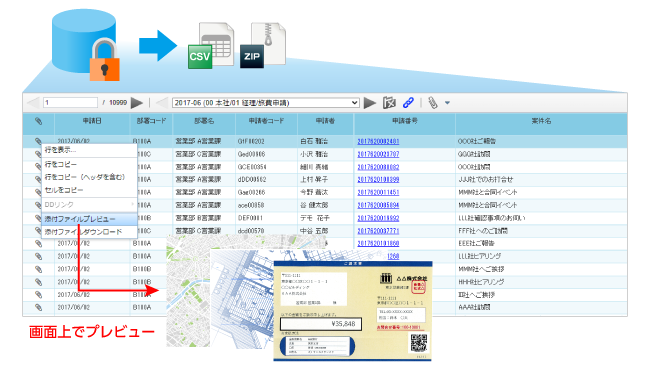Open application number link for 中谷 五郎
The image size is (650, 370).
(x=378, y=231)
